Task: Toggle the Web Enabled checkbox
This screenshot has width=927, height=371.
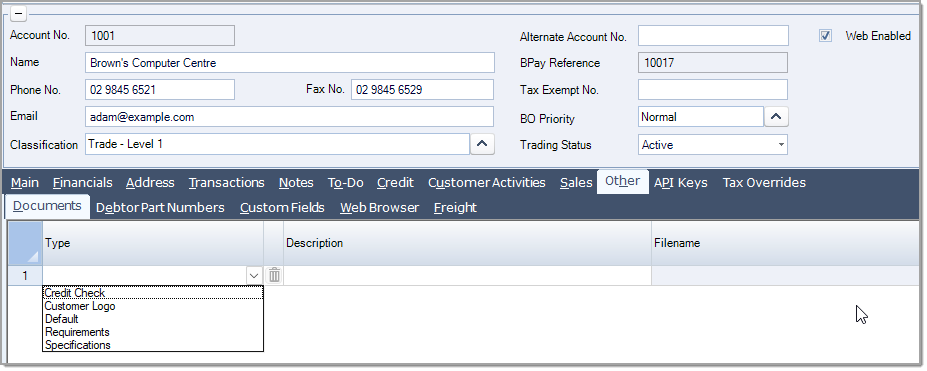Action: [825, 35]
